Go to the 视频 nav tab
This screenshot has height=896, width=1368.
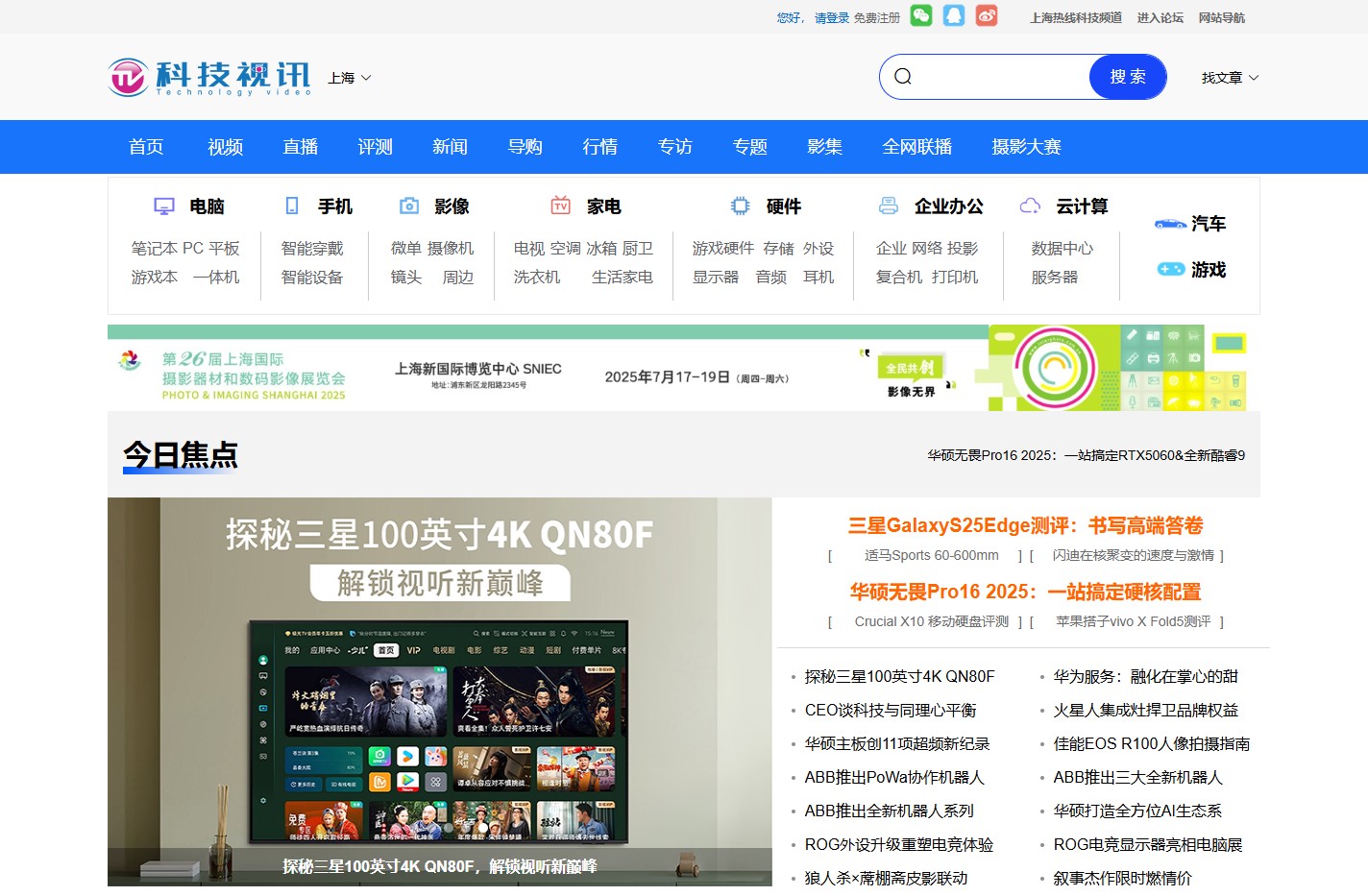[226, 147]
